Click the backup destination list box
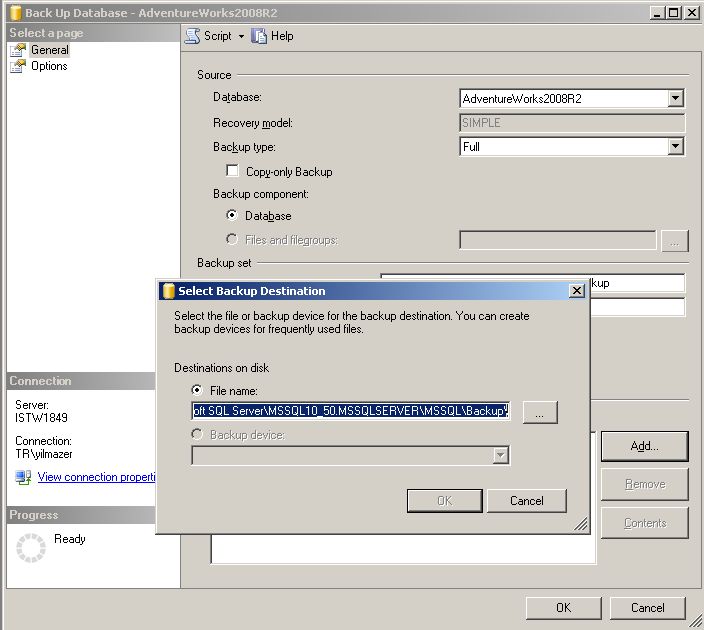Viewport: 704px width, 630px height. 403,549
